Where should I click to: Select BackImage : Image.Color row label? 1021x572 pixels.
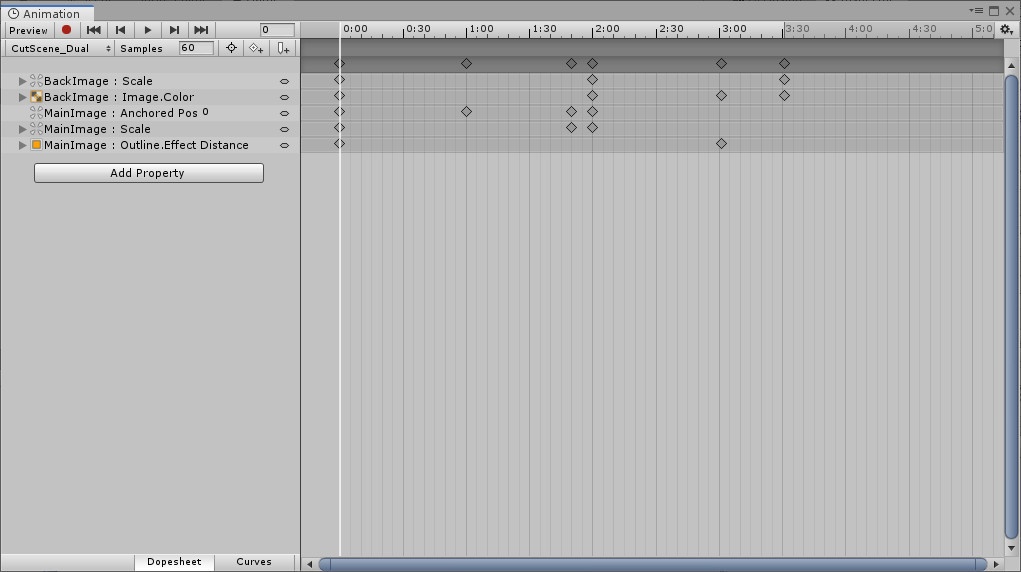[119, 97]
